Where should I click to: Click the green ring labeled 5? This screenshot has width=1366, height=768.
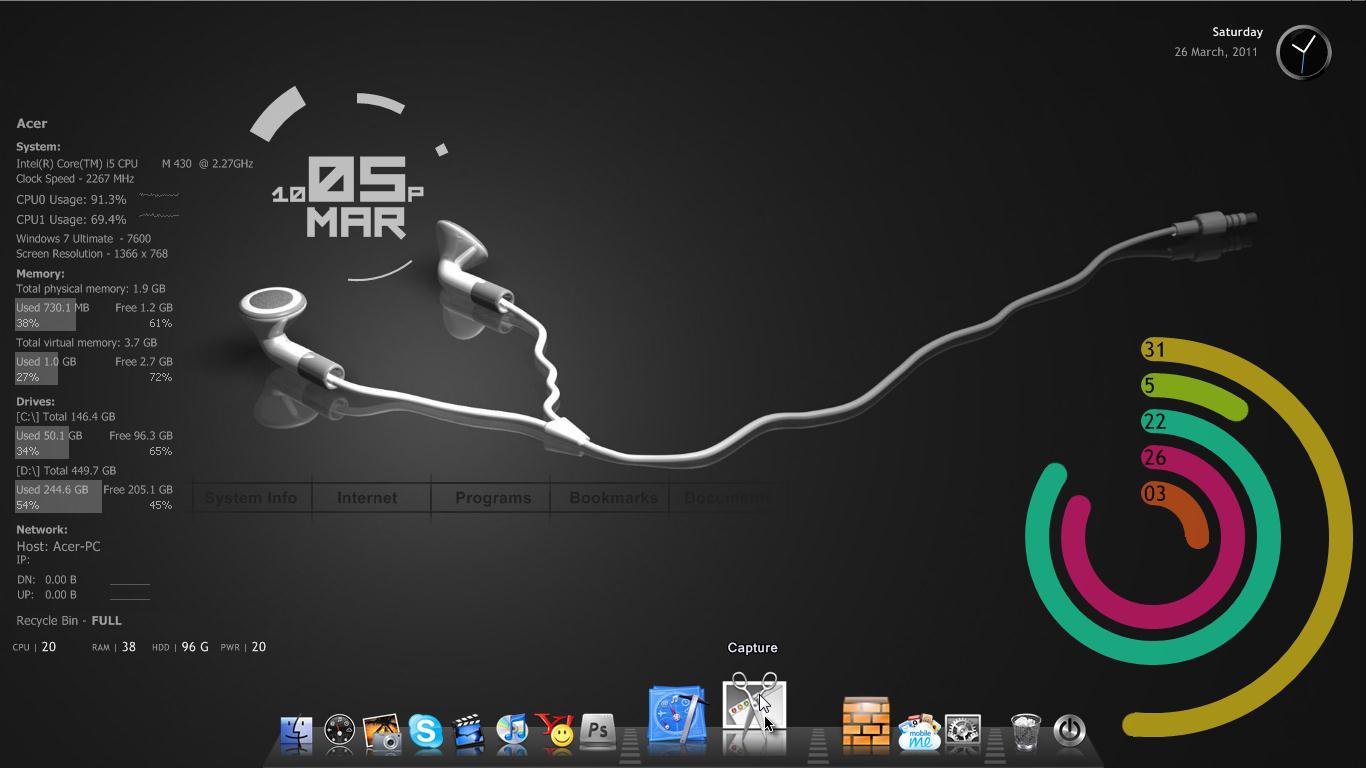tap(1200, 390)
